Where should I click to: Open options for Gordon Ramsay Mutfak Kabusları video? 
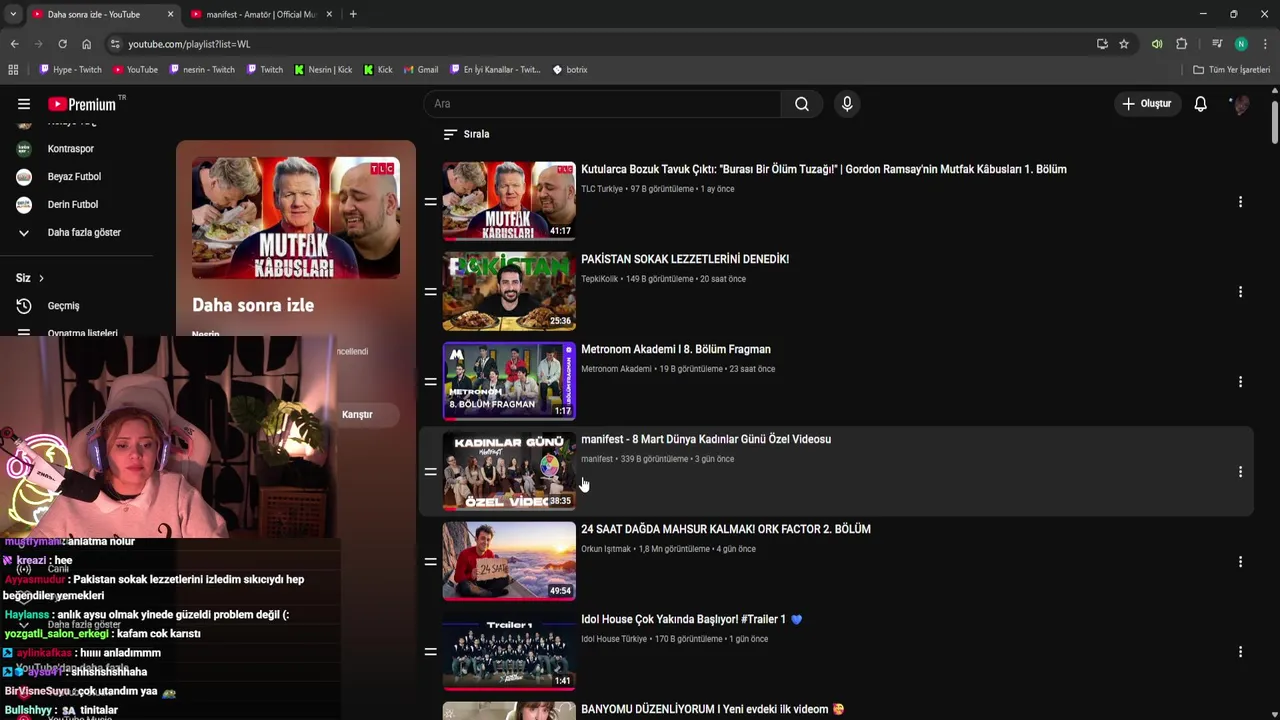[1240, 202]
